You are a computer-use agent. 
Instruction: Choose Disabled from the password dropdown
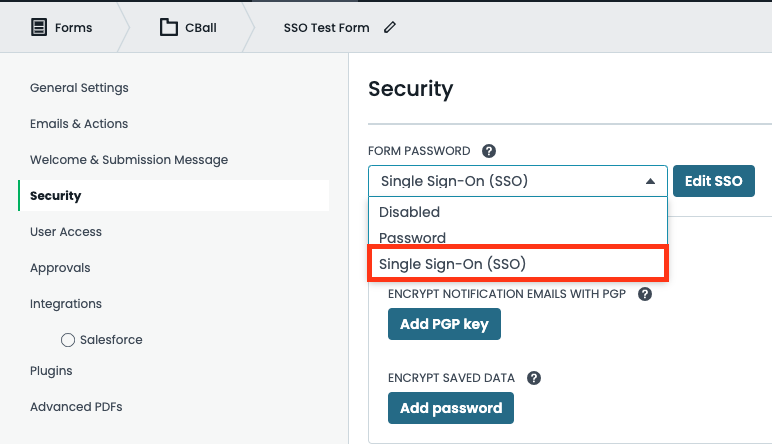point(410,212)
